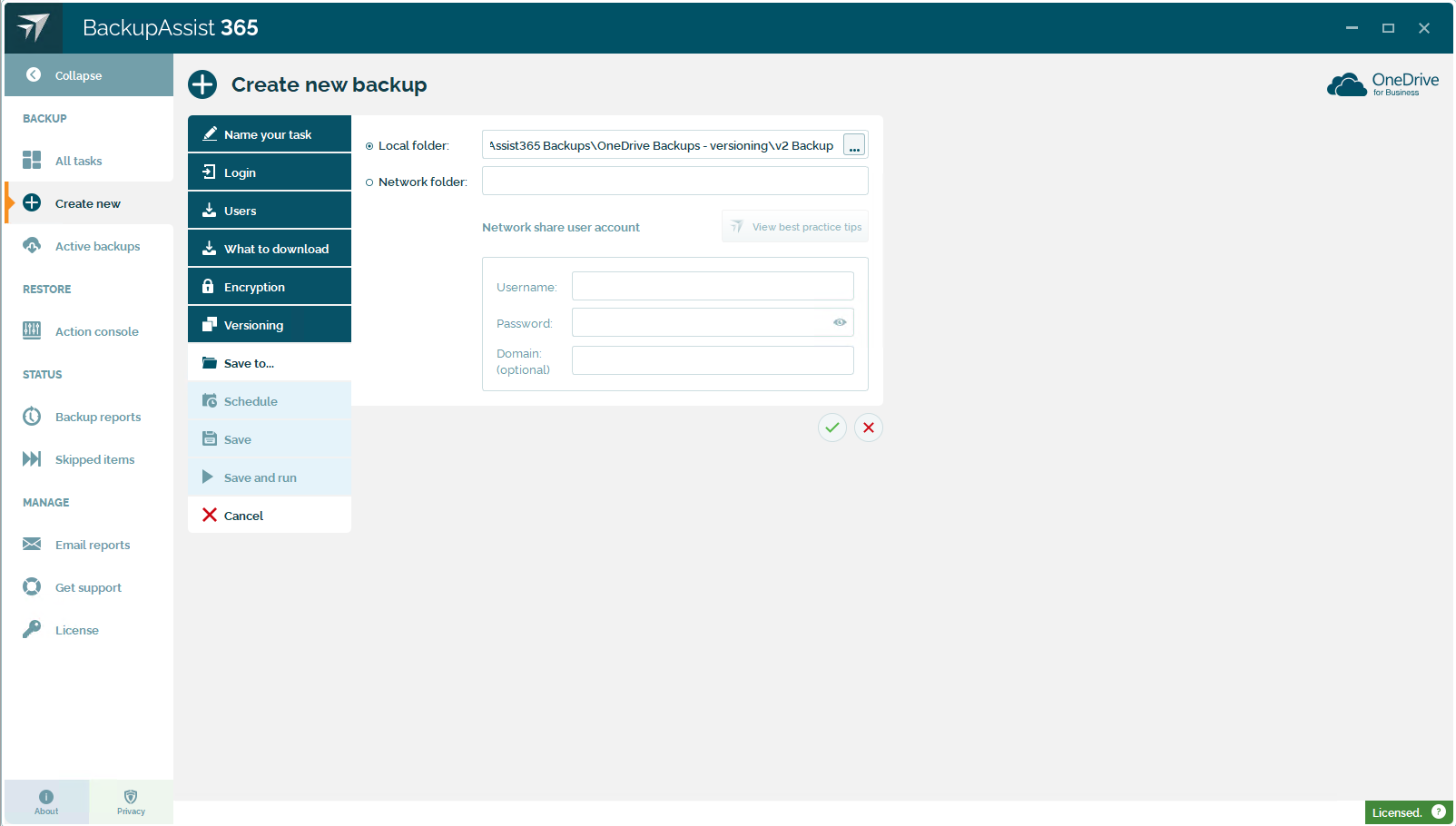
Task: Click the Save to folder icon
Action: pos(209,362)
